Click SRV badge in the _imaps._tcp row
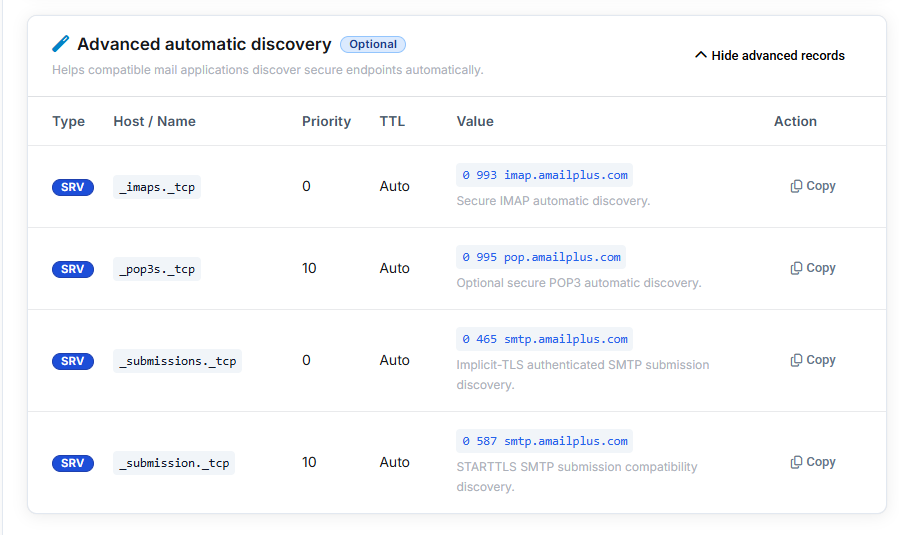 (x=73, y=187)
